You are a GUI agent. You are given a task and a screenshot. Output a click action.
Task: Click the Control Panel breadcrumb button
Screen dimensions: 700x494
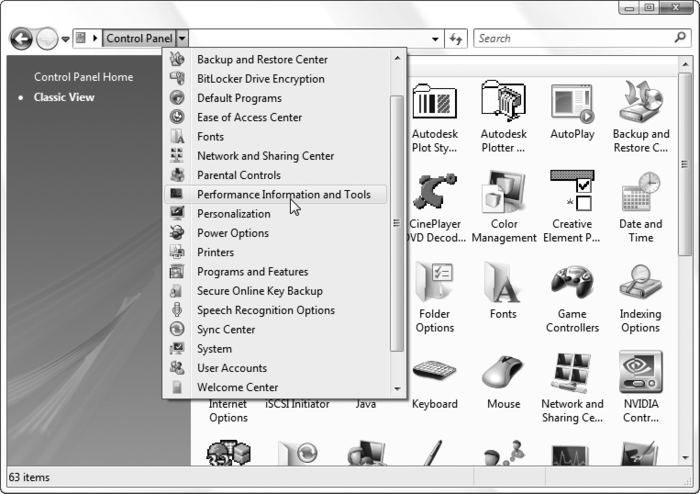139,38
